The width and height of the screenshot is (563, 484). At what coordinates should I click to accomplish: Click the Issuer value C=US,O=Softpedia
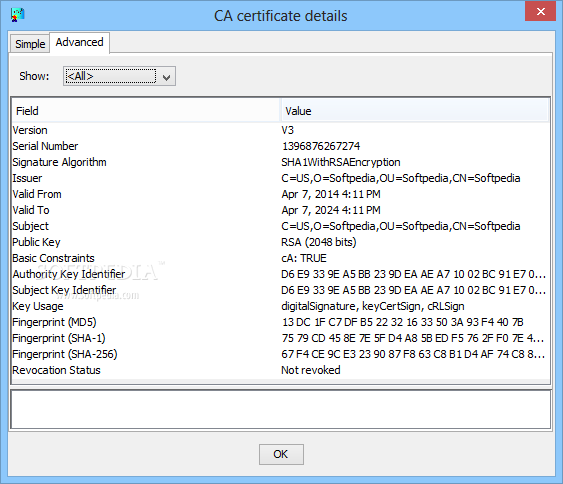[401, 178]
